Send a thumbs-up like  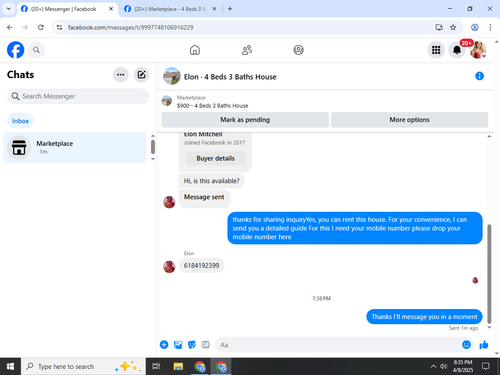coord(484,345)
